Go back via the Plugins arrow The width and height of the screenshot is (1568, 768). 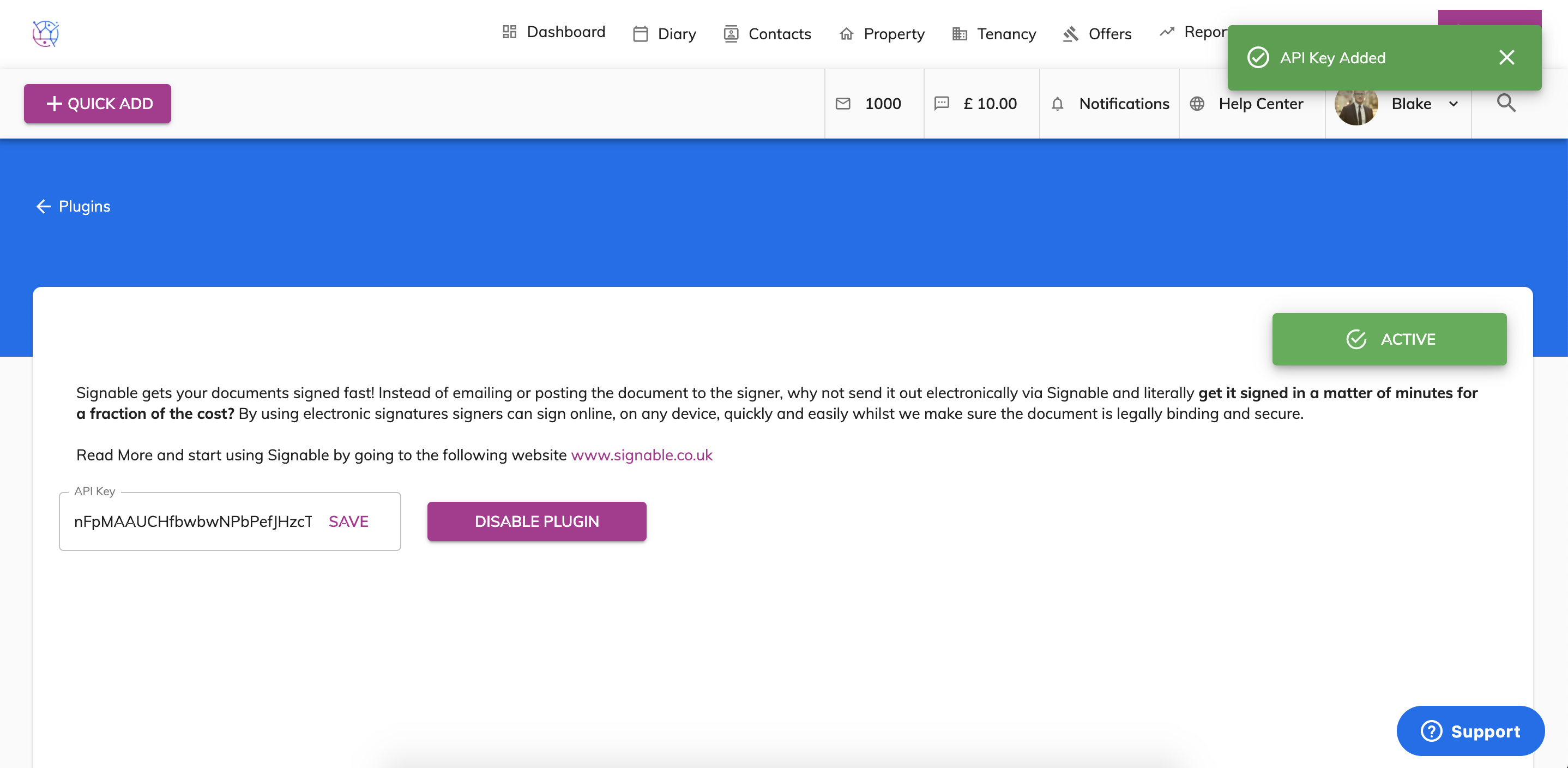pyautogui.click(x=43, y=207)
